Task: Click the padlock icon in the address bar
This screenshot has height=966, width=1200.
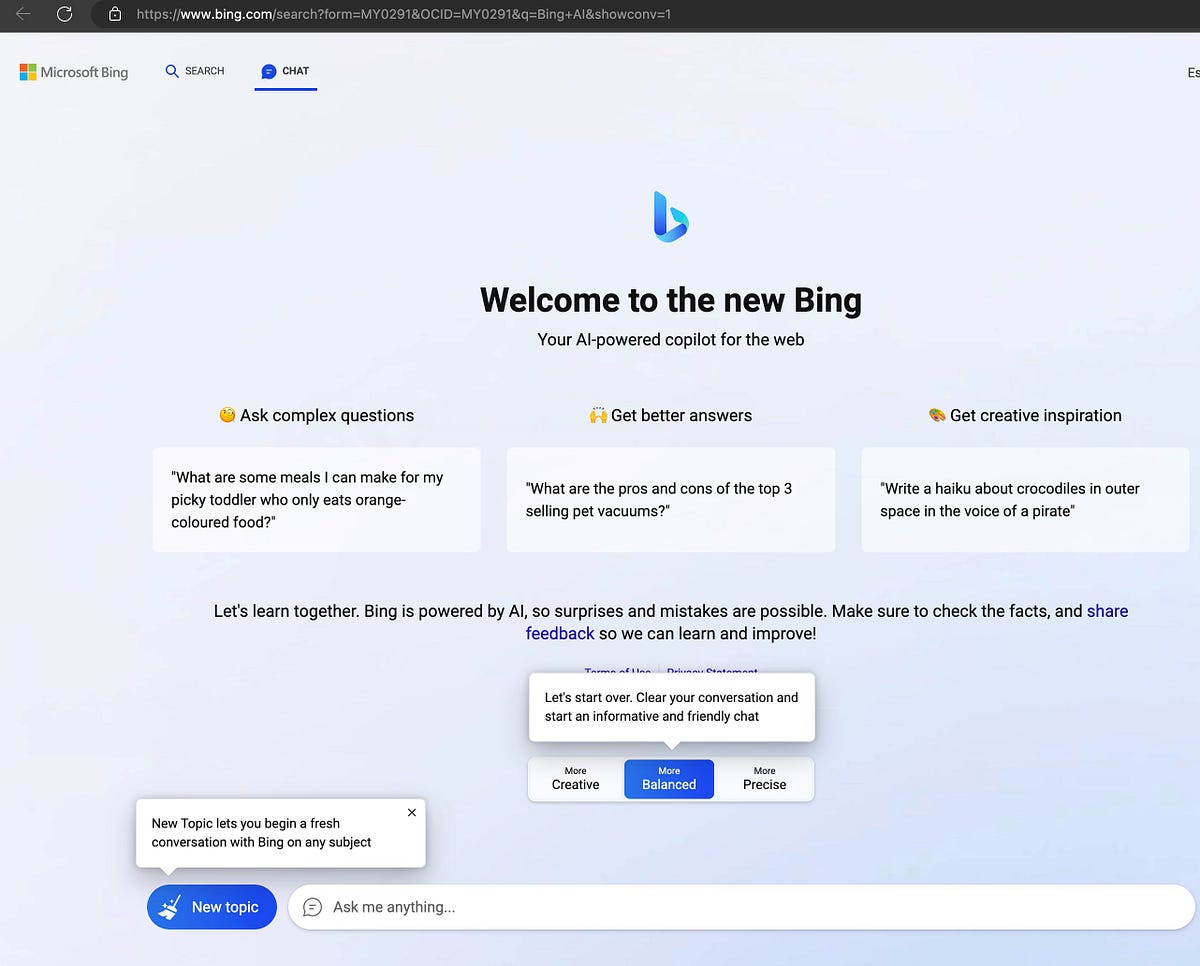Action: coord(114,16)
